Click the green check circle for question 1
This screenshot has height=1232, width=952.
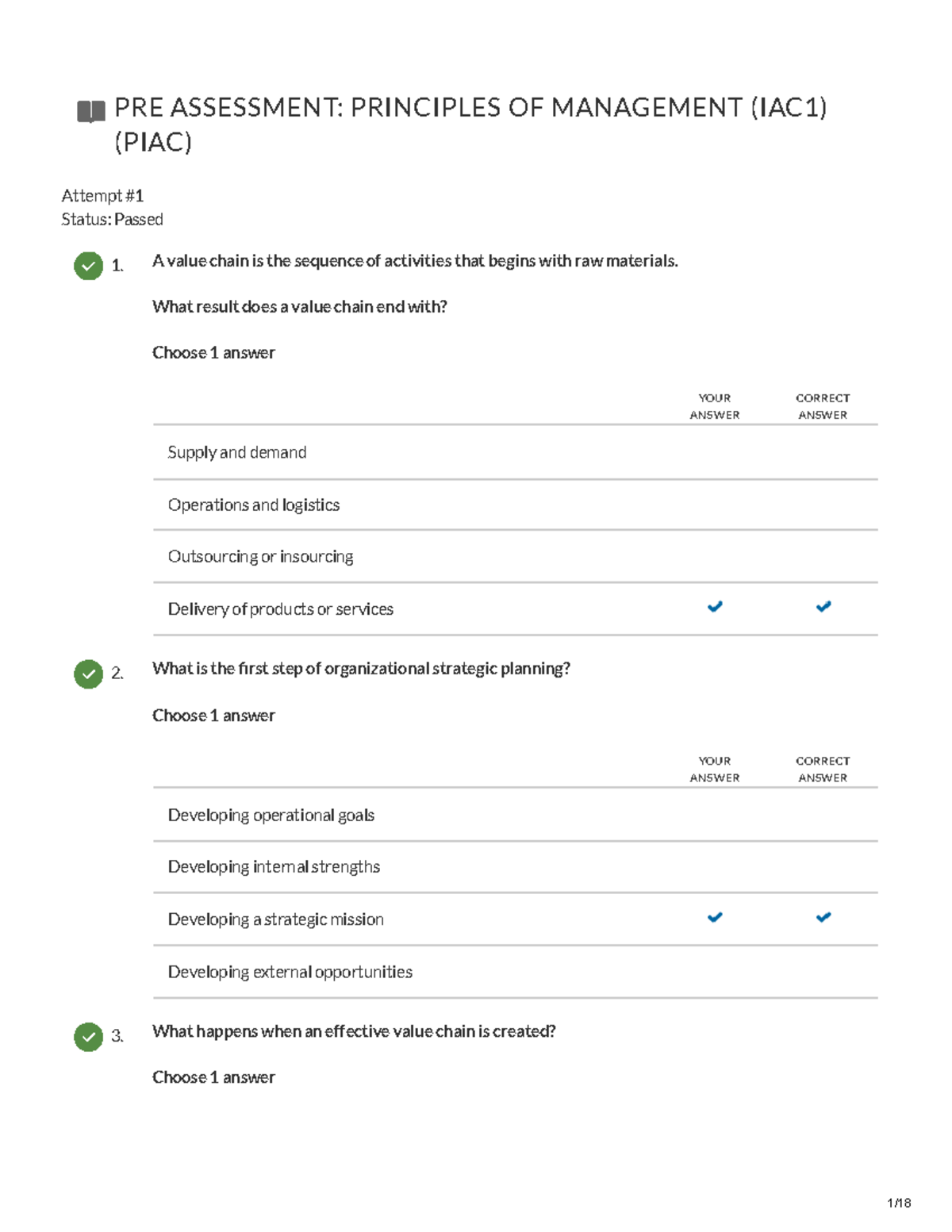point(88,266)
